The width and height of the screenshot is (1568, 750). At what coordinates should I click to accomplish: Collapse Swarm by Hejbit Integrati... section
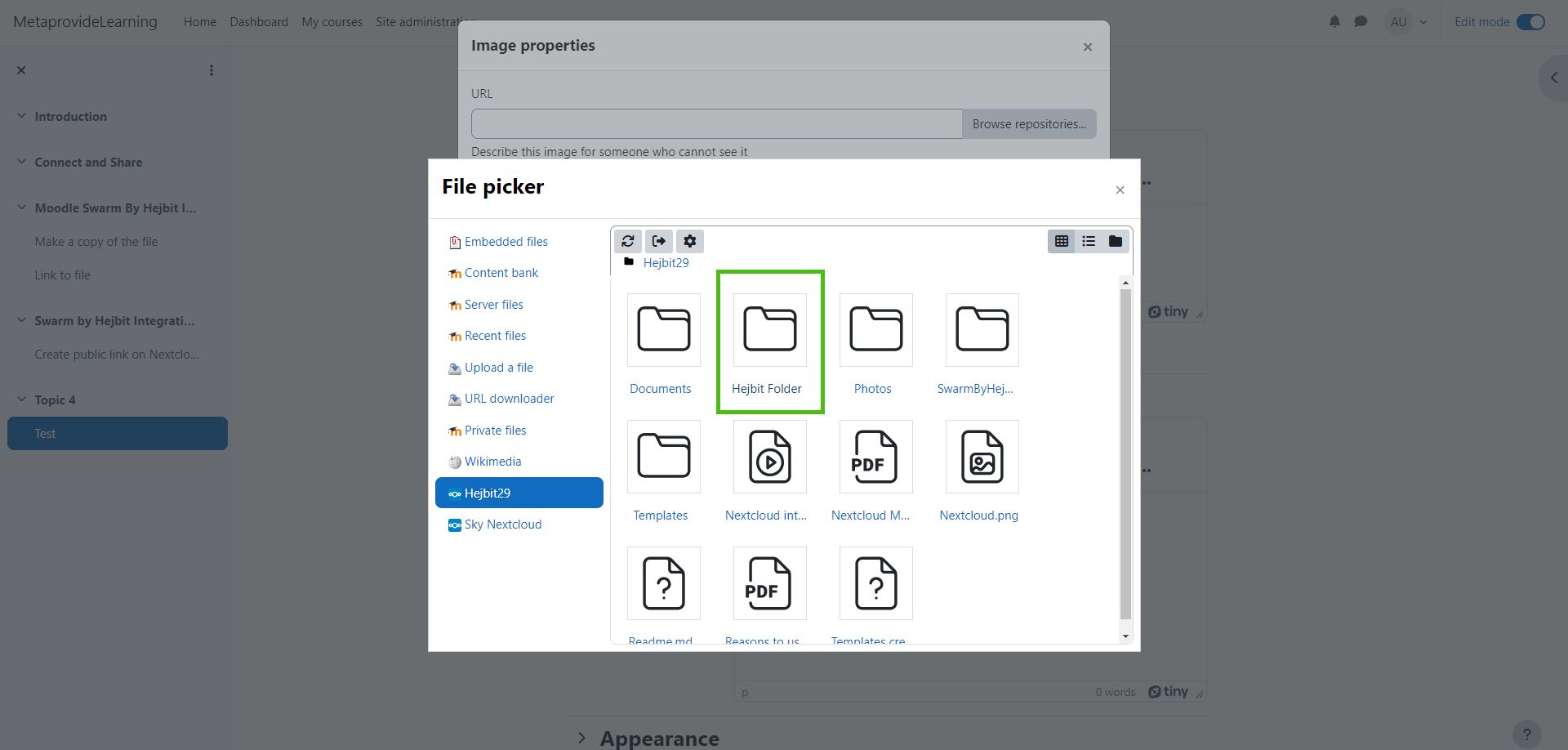click(x=22, y=320)
